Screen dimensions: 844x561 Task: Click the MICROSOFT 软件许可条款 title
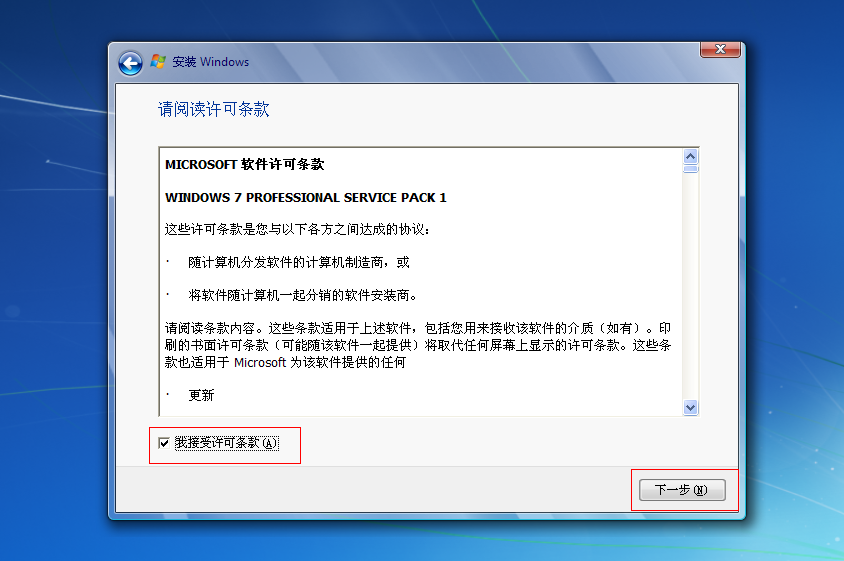click(244, 164)
